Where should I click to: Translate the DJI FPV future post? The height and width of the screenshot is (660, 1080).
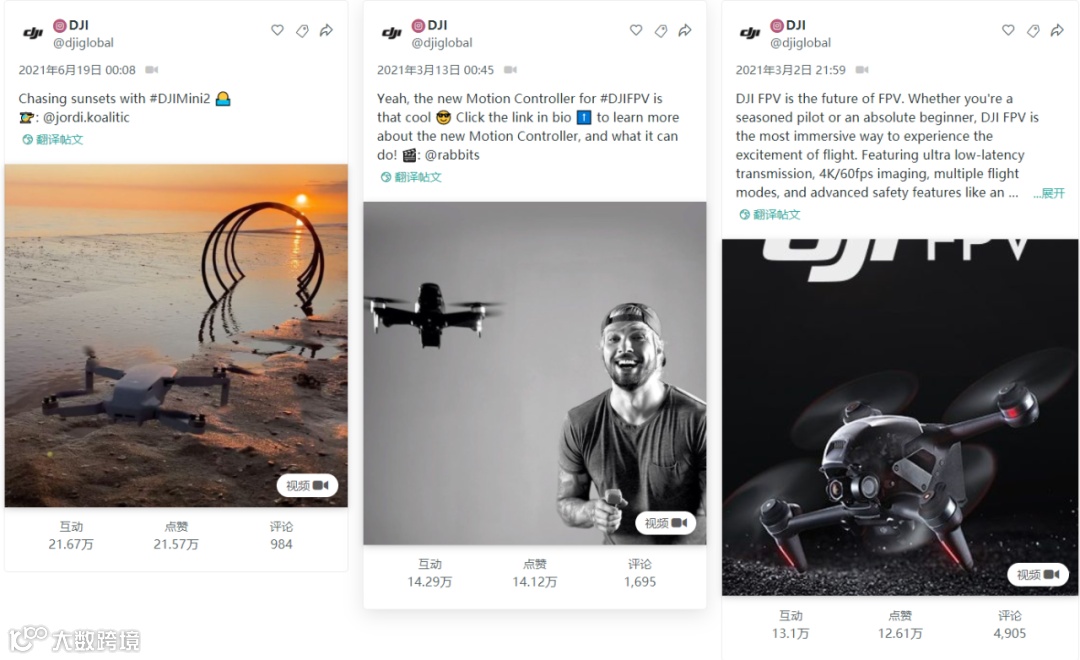[770, 214]
